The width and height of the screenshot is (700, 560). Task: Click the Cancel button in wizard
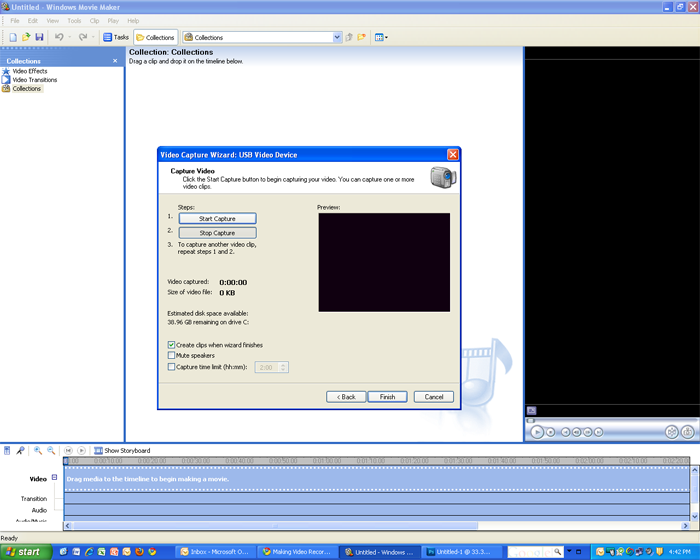(x=433, y=397)
